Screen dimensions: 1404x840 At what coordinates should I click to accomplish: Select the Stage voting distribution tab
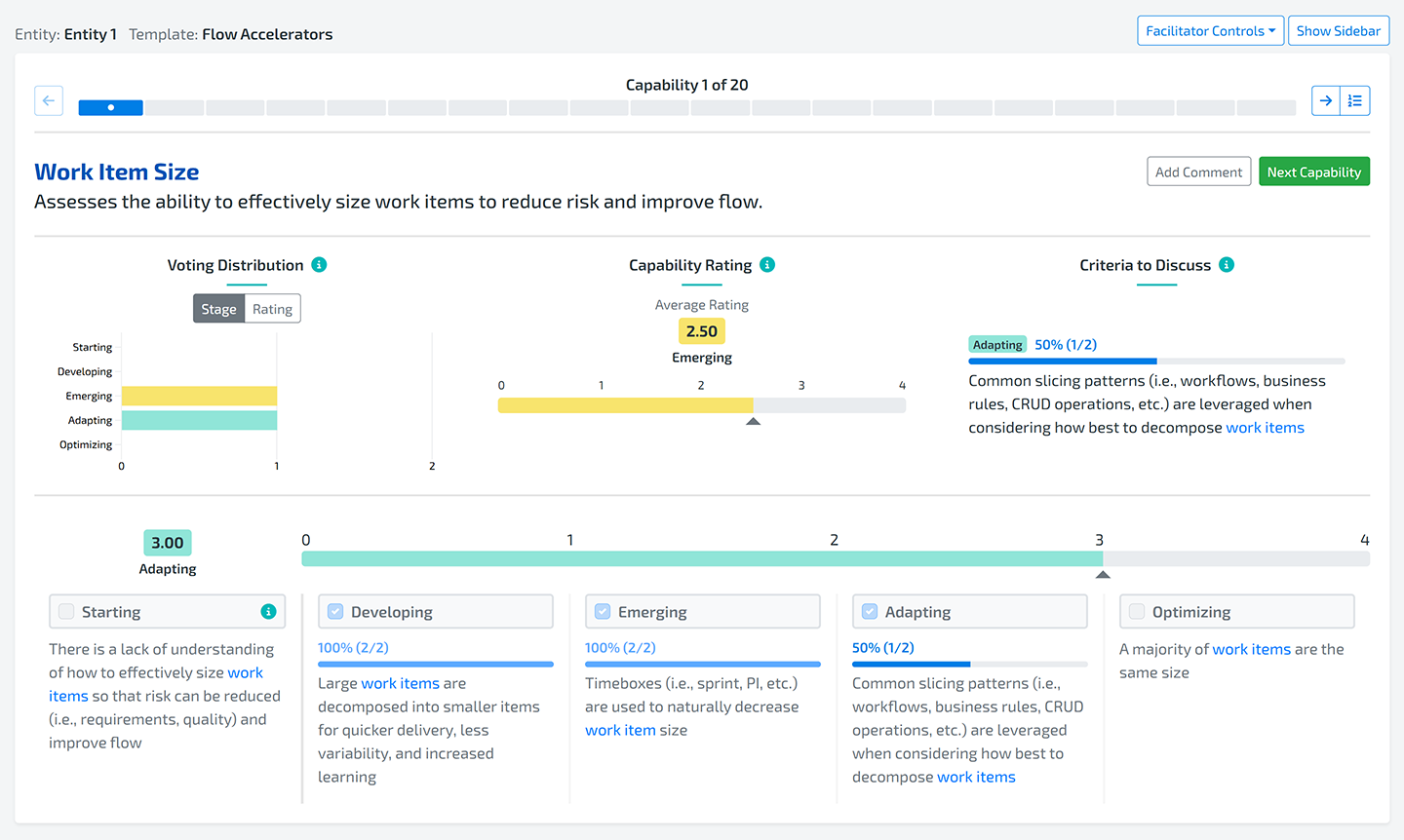[x=218, y=309]
